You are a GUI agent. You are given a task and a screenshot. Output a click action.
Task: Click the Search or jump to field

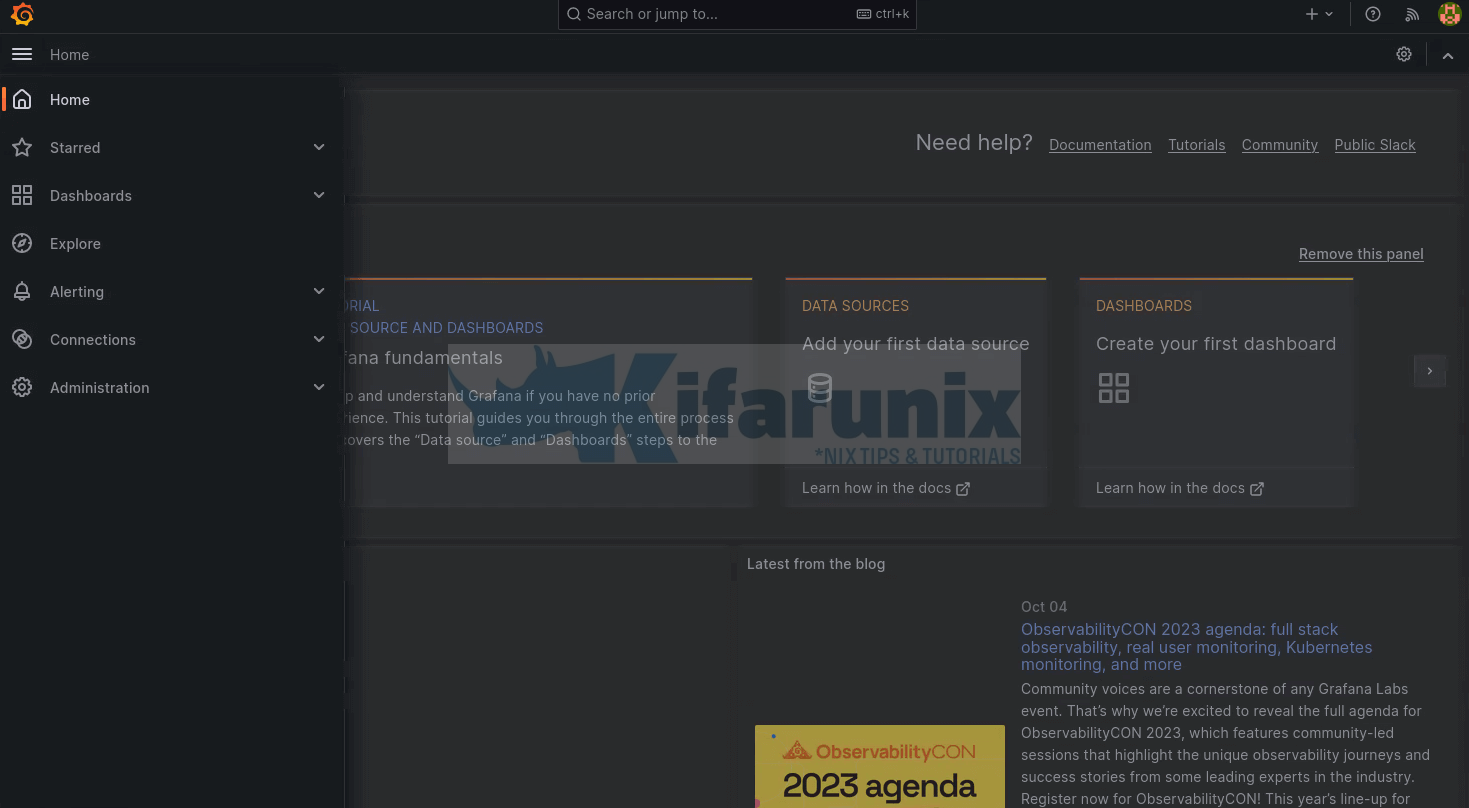(737, 14)
